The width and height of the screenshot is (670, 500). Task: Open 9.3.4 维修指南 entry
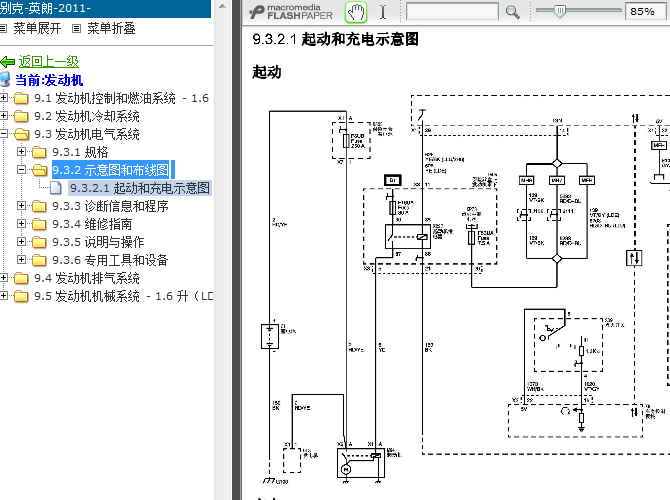(92, 224)
